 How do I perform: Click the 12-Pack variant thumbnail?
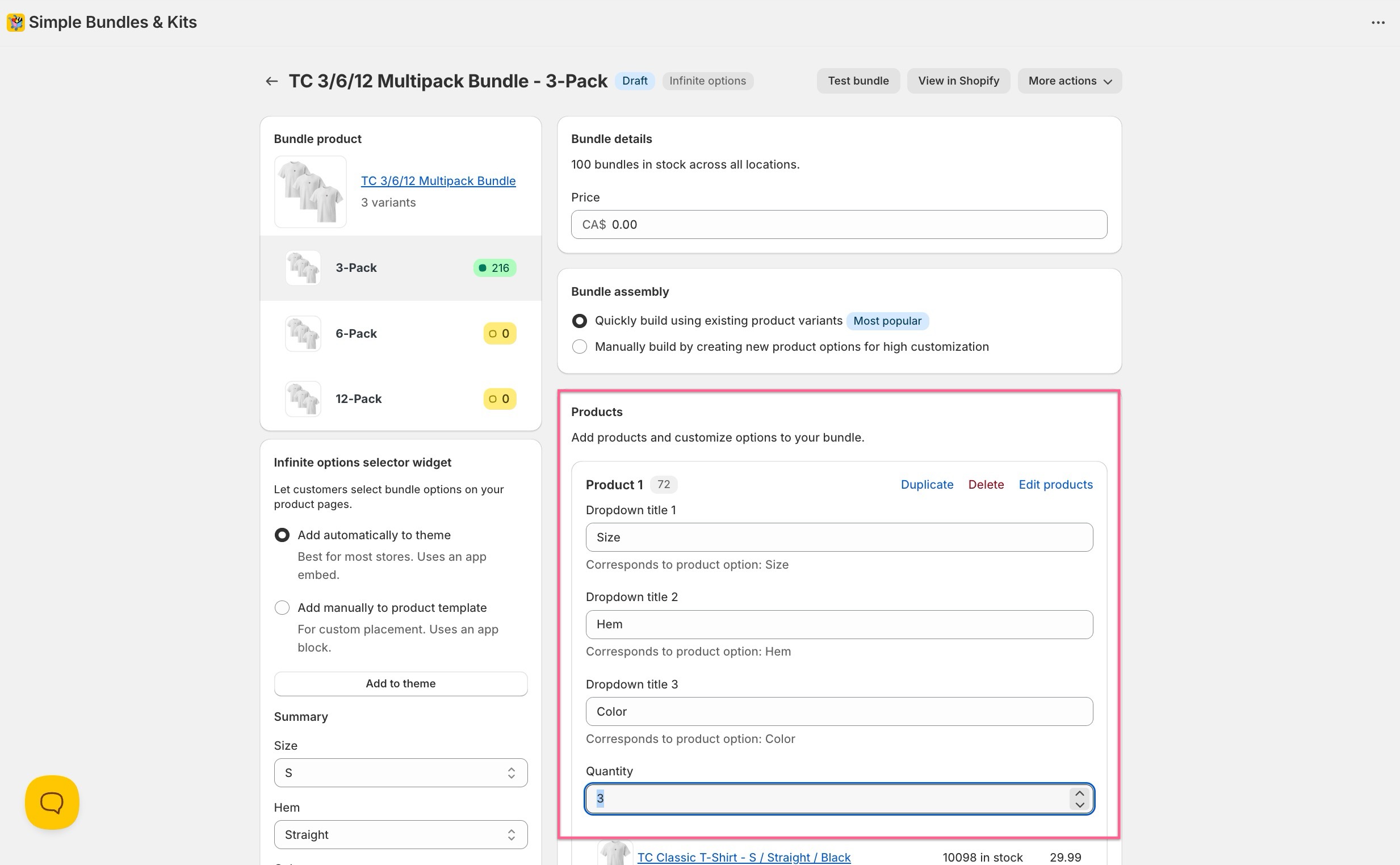pyautogui.click(x=303, y=399)
